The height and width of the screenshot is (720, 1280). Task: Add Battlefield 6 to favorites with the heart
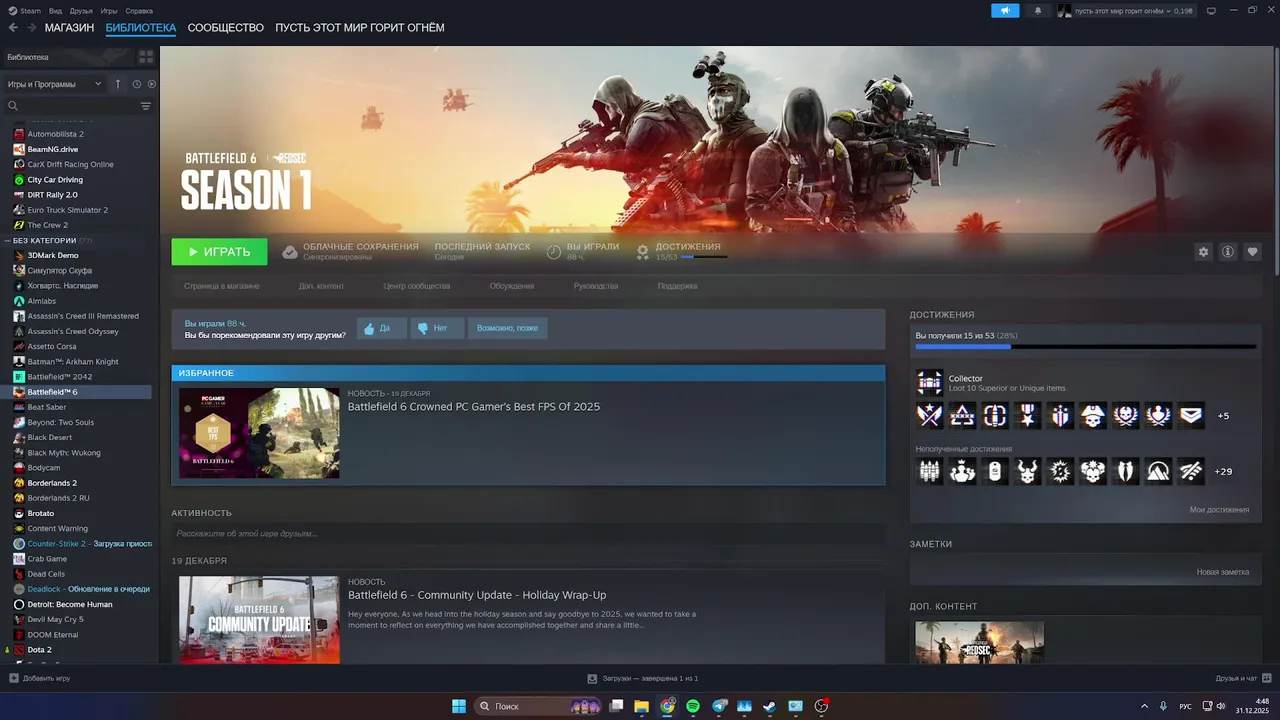pyautogui.click(x=1252, y=252)
